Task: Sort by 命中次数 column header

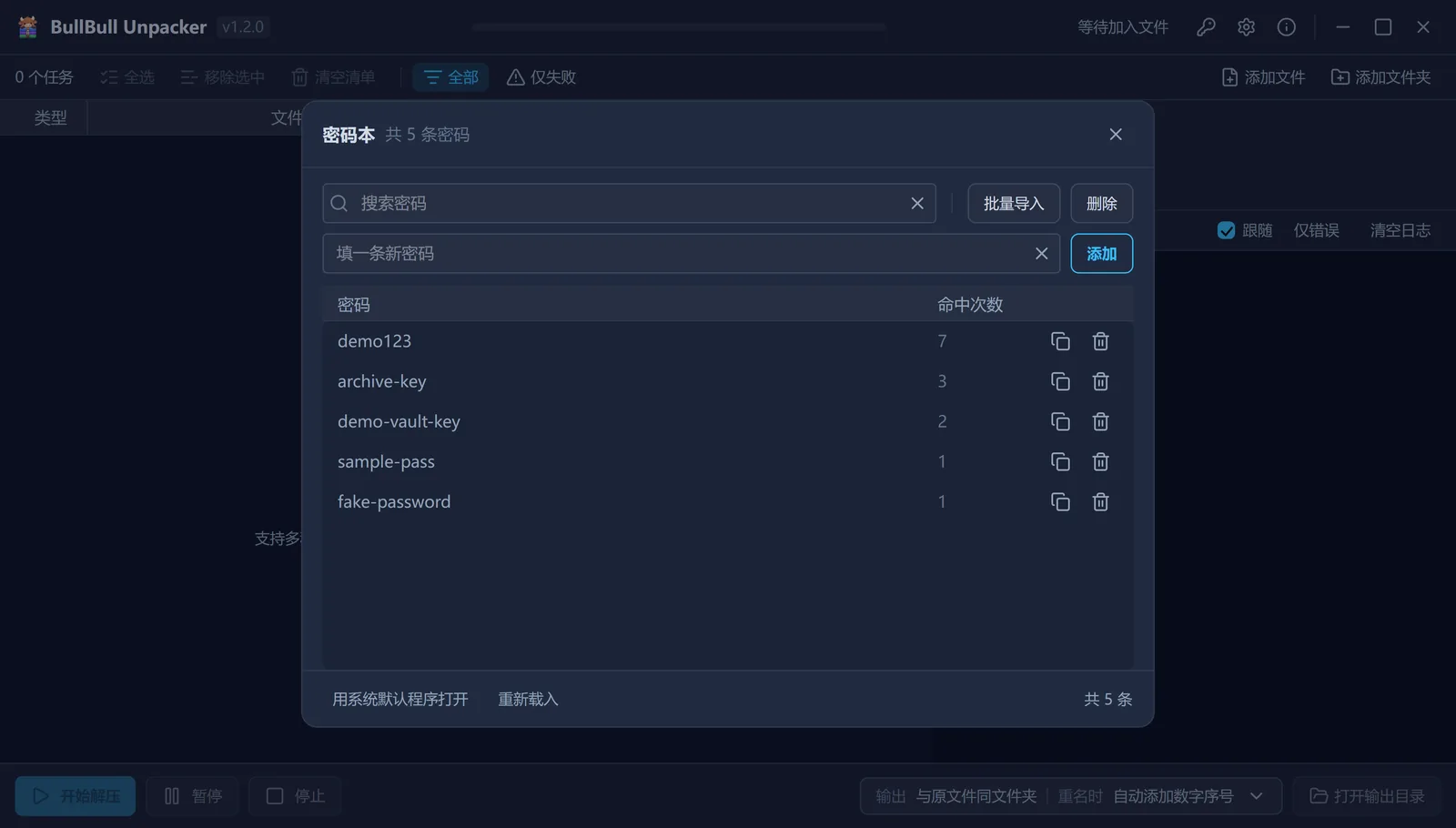Action: [970, 305]
